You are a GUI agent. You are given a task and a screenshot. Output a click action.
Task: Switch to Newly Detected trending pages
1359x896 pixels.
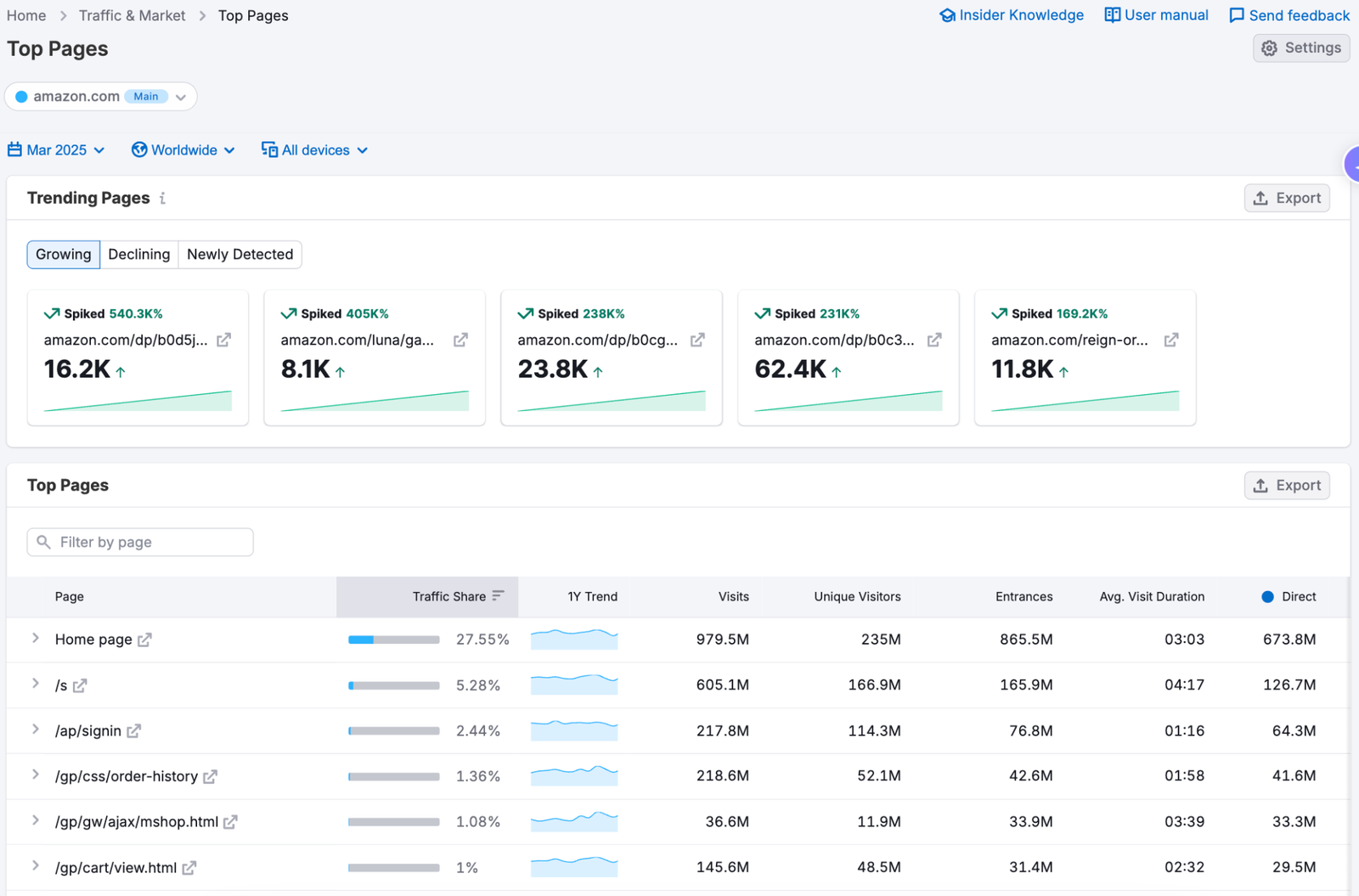tap(239, 254)
